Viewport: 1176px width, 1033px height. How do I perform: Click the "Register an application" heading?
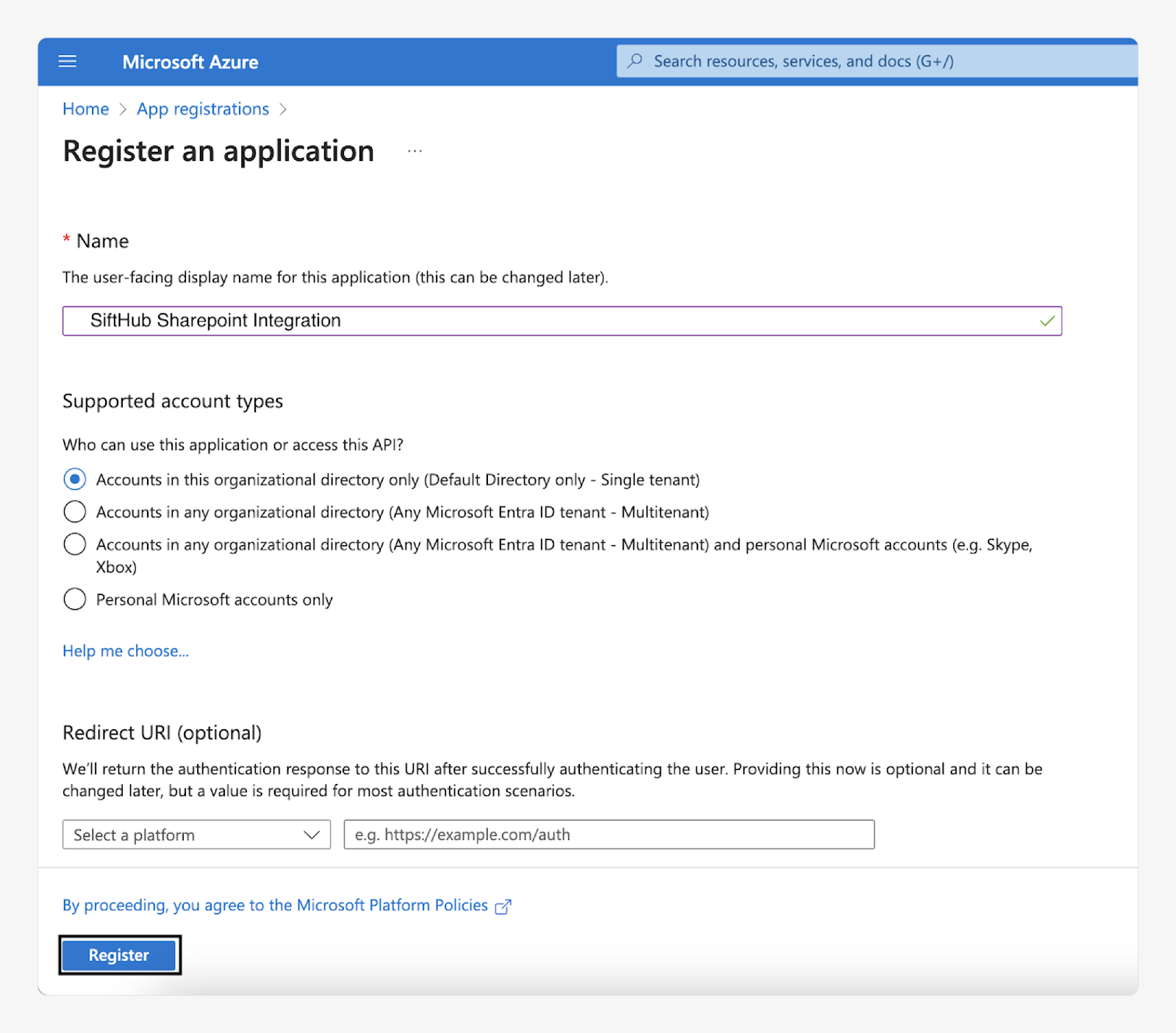[x=218, y=151]
